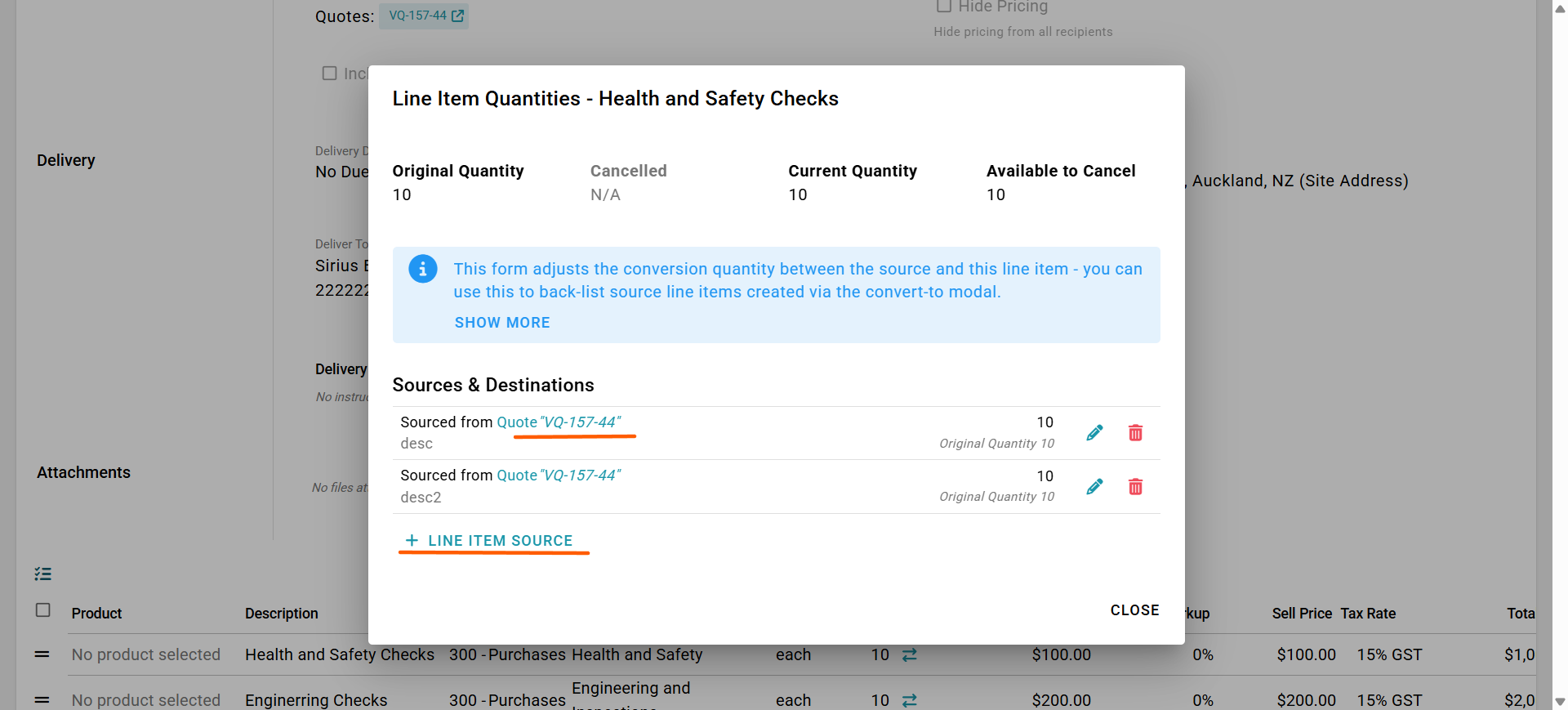Screen dimensions: 1568x710
Task: Edit the desc2 source line quantity
Action: (1094, 487)
